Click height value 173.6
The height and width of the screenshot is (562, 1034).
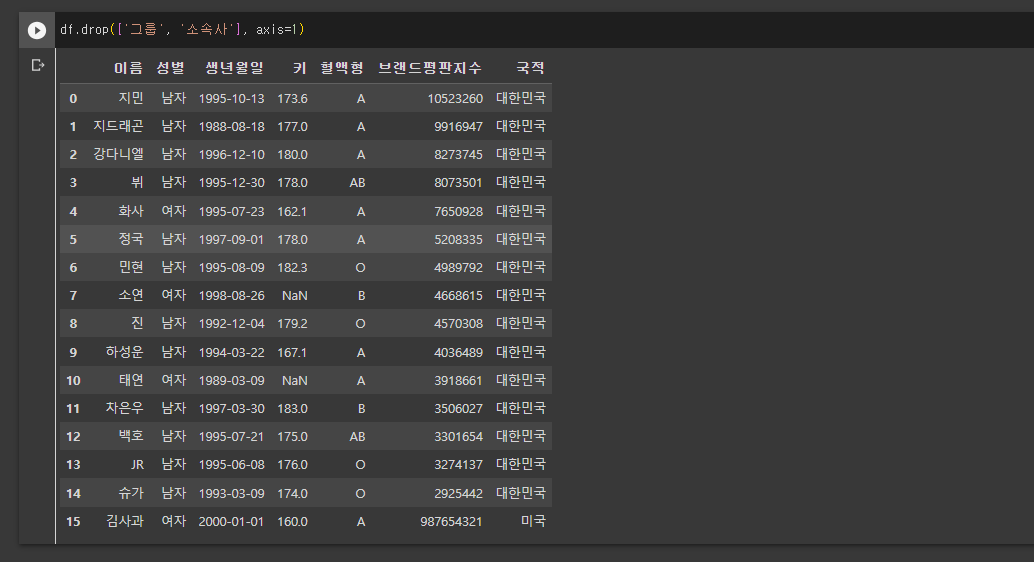tap(292, 98)
